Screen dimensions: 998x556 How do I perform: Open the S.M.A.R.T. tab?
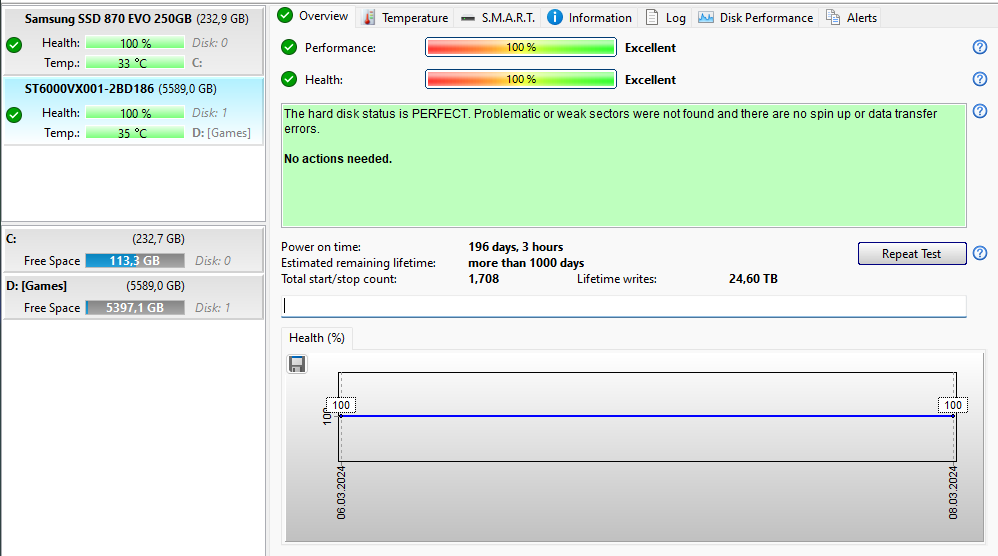click(x=498, y=18)
